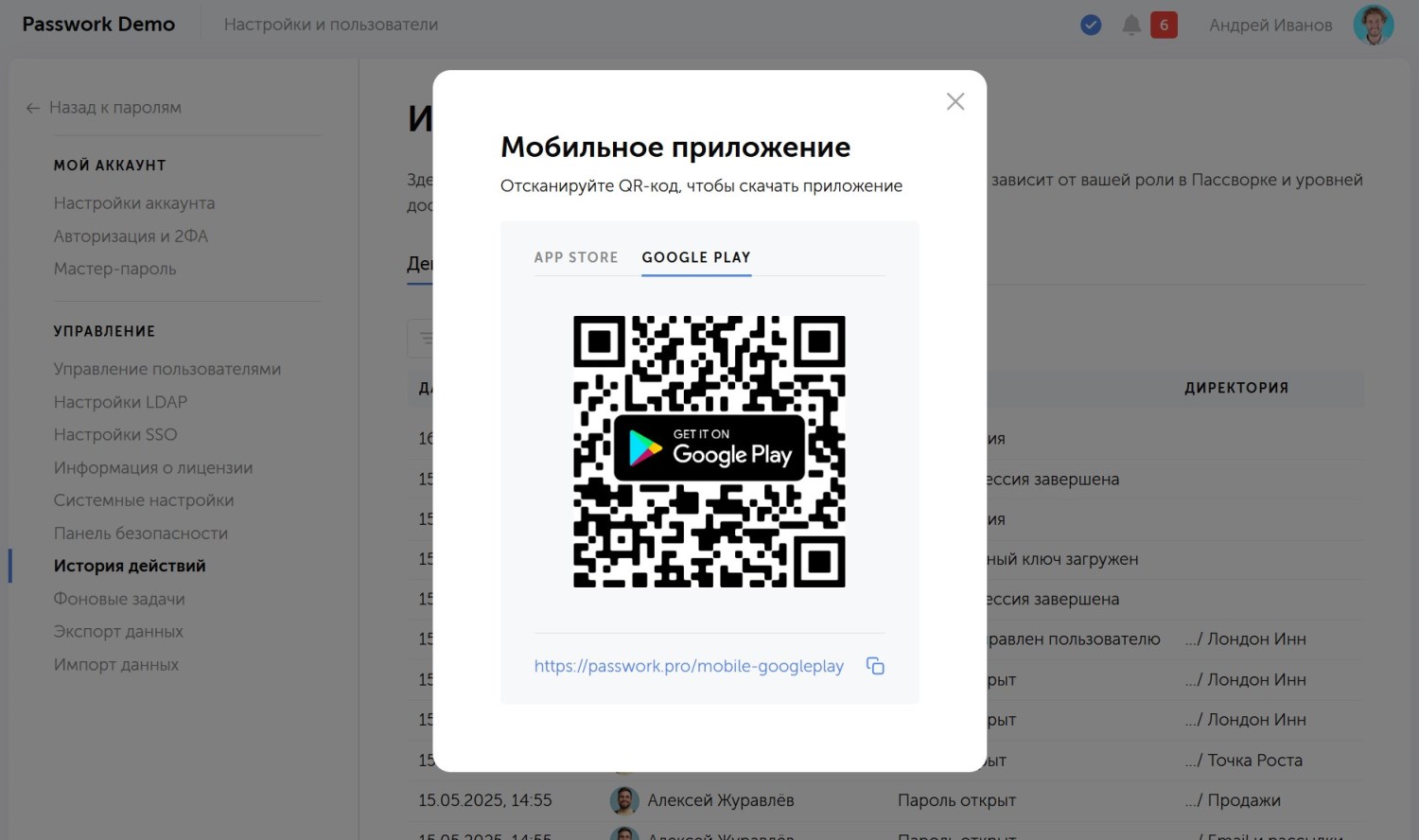The width and height of the screenshot is (1419, 840).
Task: Click Алексей Журавлёв's avatar in the table
Action: 624,800
